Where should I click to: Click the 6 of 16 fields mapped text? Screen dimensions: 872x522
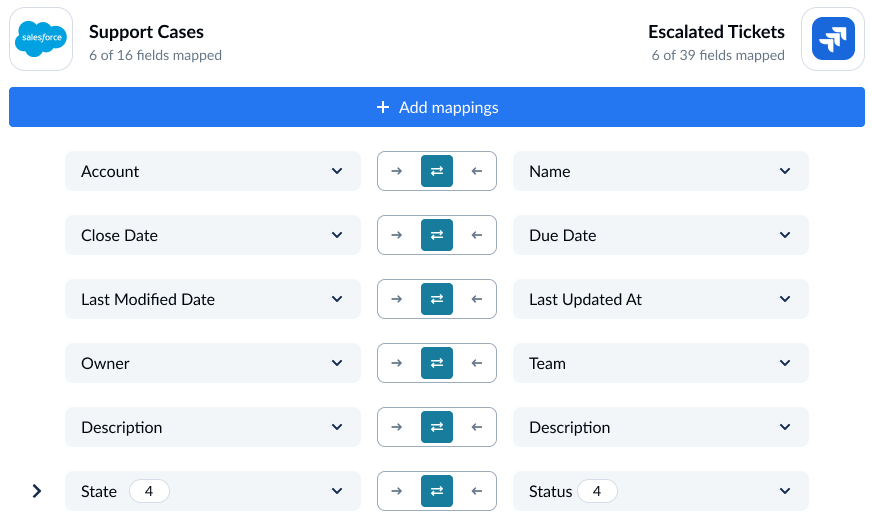pos(155,55)
